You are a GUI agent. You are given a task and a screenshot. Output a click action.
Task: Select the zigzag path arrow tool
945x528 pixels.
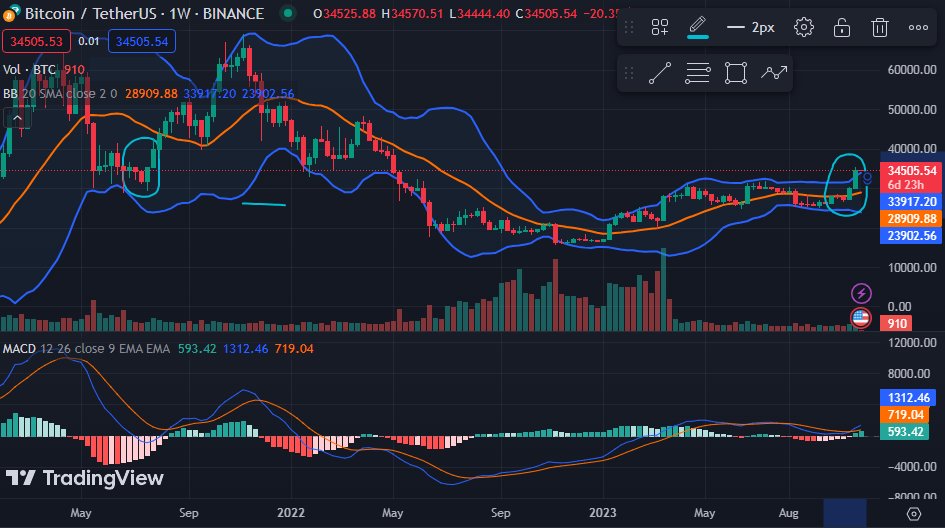[x=774, y=73]
